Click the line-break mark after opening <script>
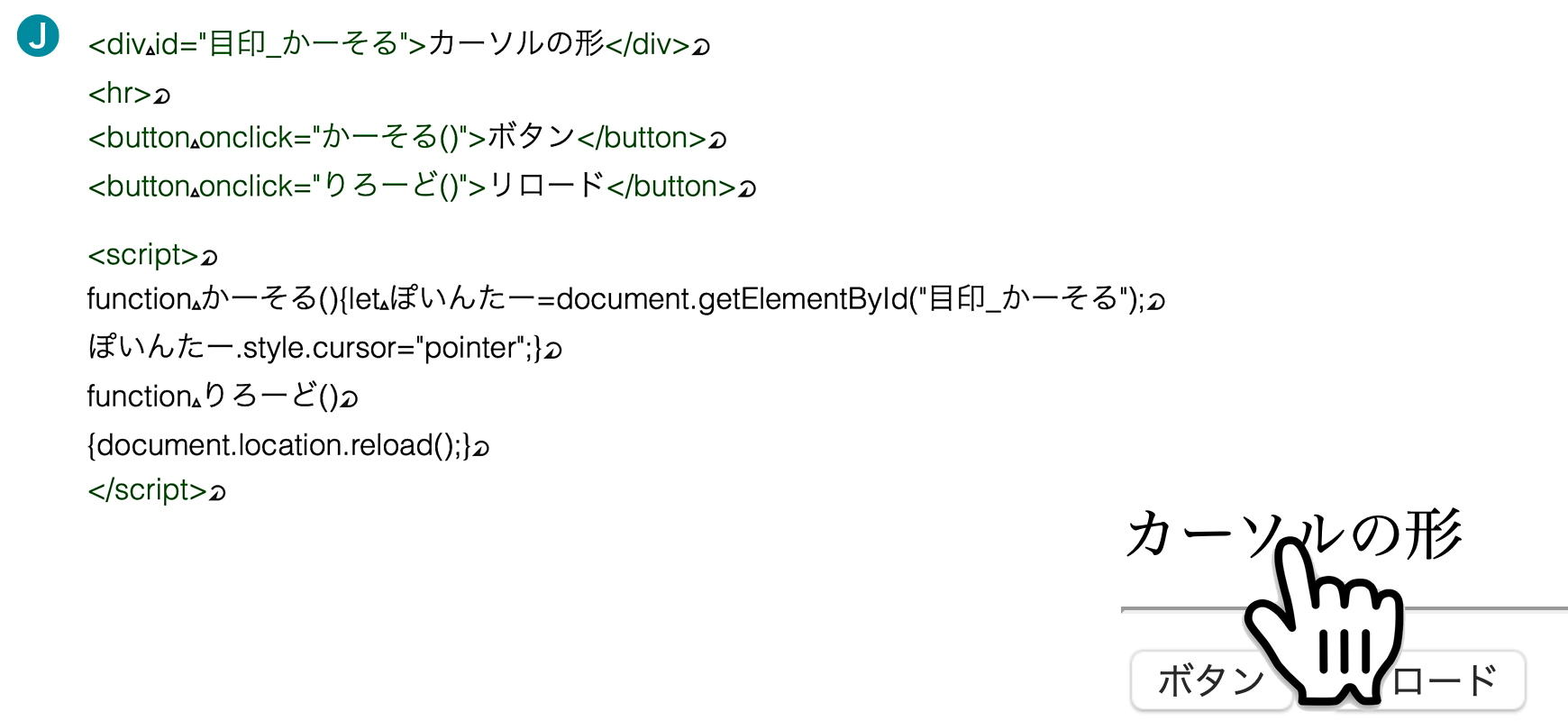Image resolution: width=1568 pixels, height=721 pixels. pos(209,259)
